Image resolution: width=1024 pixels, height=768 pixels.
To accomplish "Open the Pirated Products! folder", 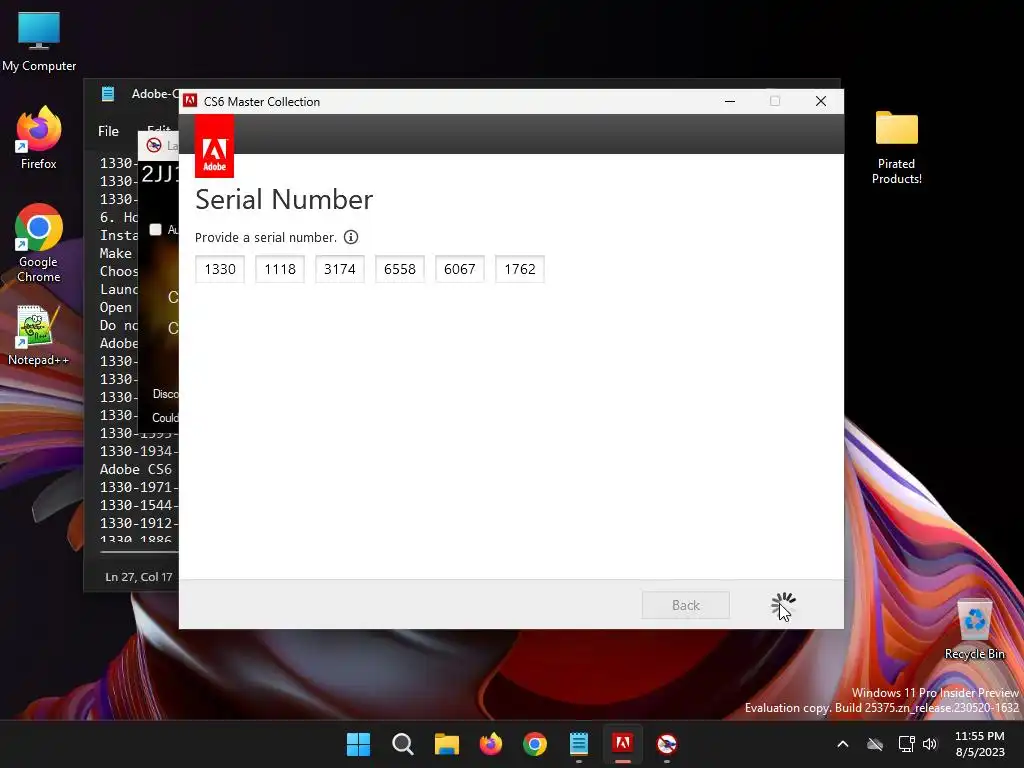I will (x=896, y=148).
